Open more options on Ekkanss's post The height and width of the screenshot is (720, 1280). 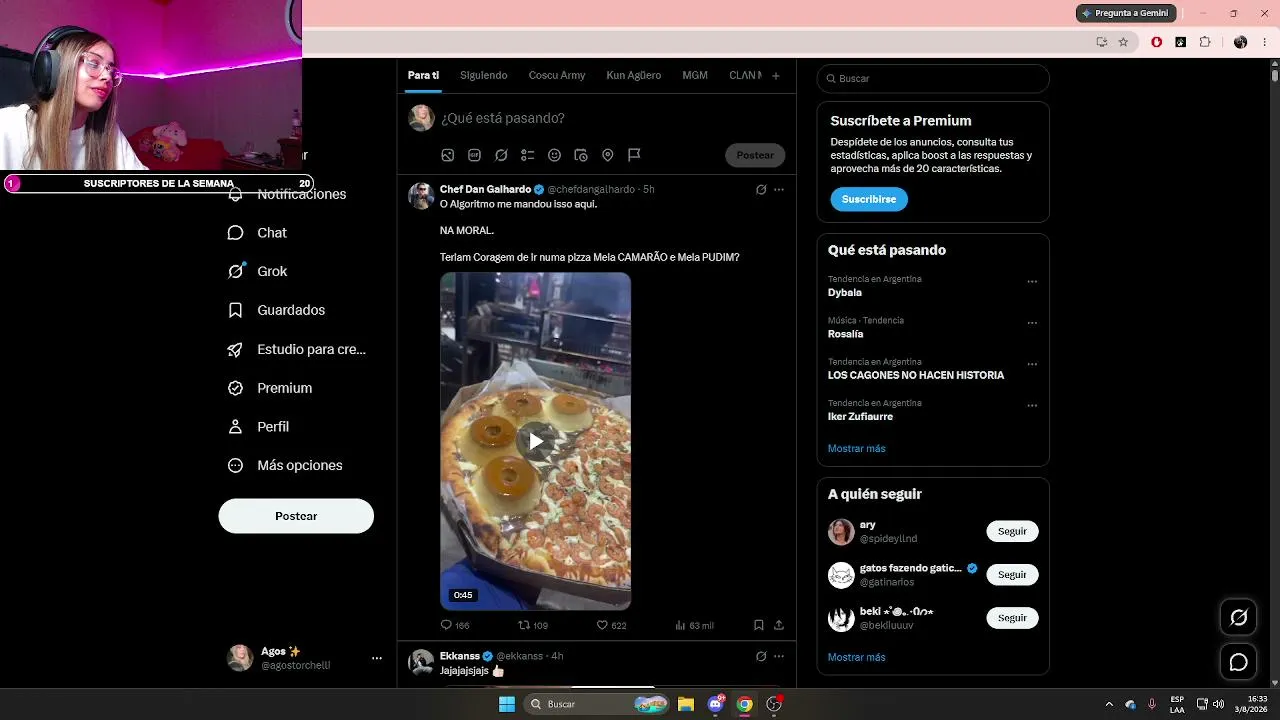tap(779, 656)
